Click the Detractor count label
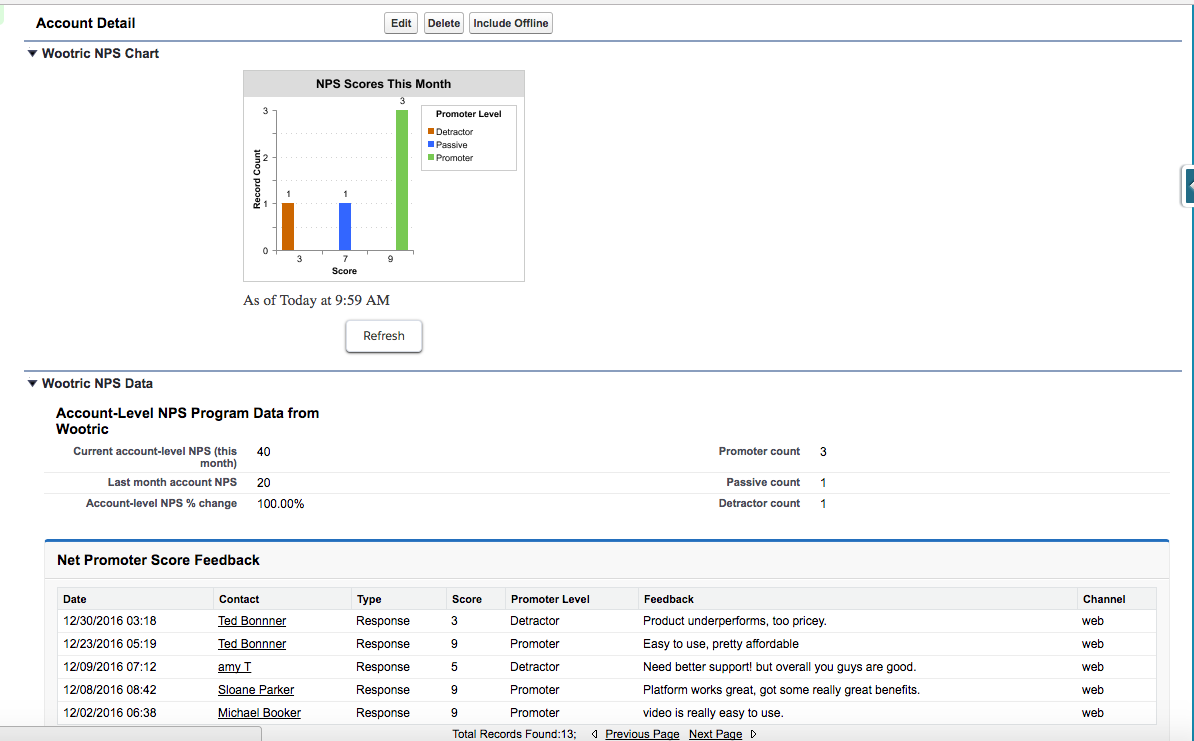The height and width of the screenshot is (741, 1194). coord(759,503)
